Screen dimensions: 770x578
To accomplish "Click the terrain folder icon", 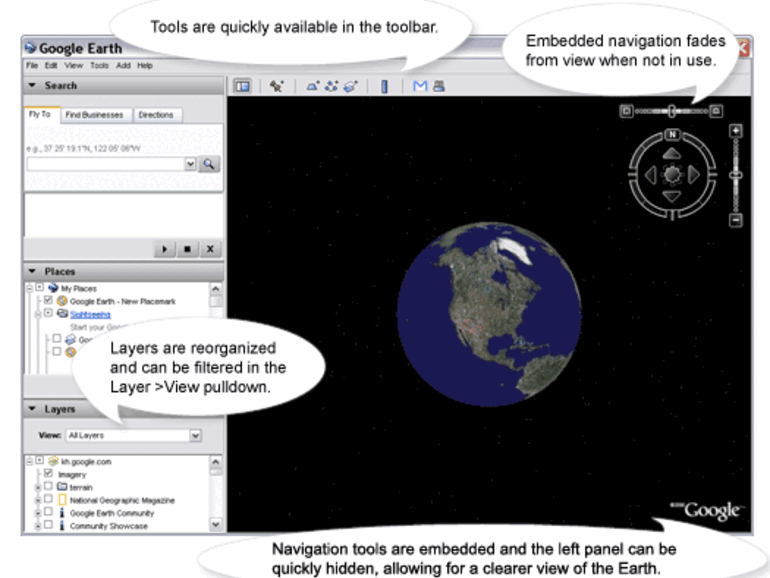I will 62,487.
